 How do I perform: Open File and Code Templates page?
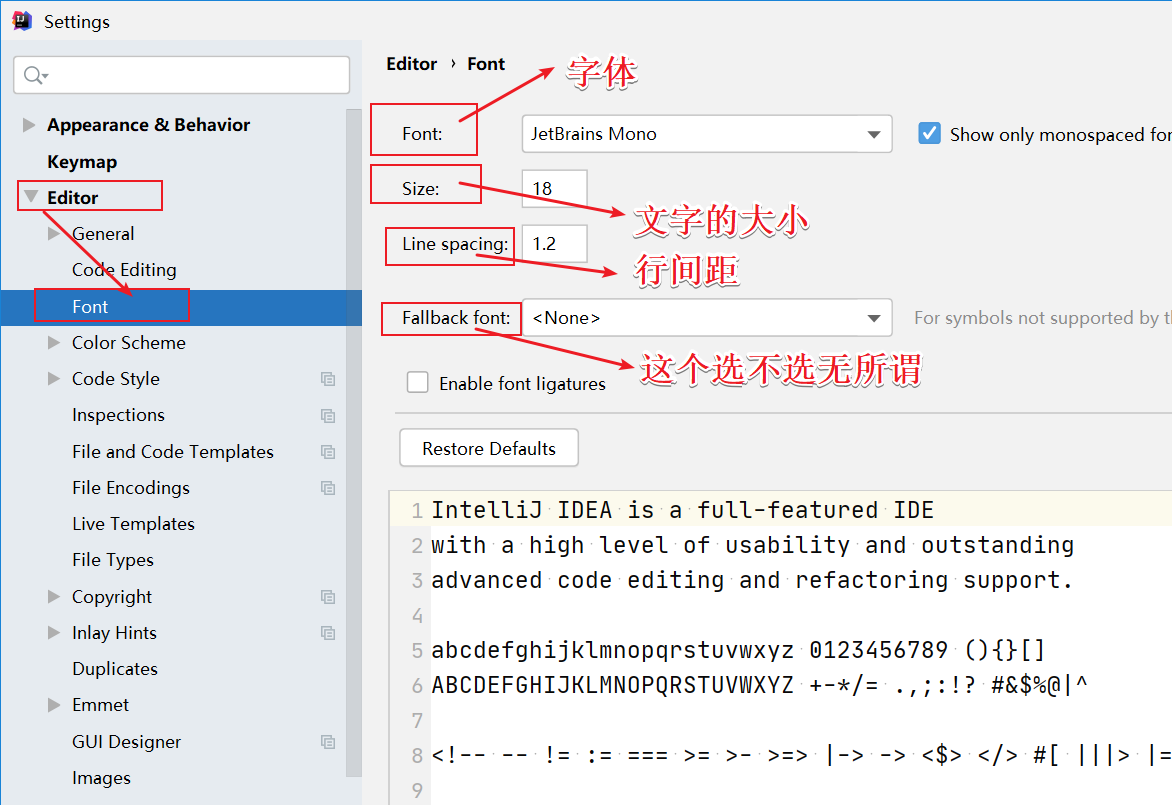[x=173, y=451]
